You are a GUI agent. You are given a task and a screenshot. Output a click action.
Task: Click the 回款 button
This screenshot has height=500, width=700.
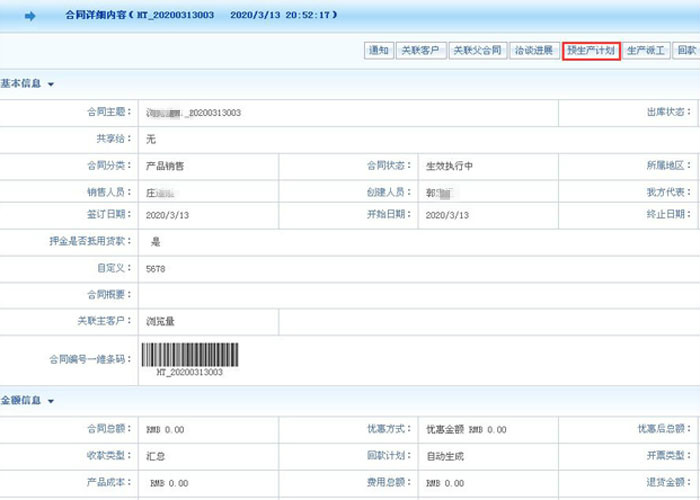(686, 51)
